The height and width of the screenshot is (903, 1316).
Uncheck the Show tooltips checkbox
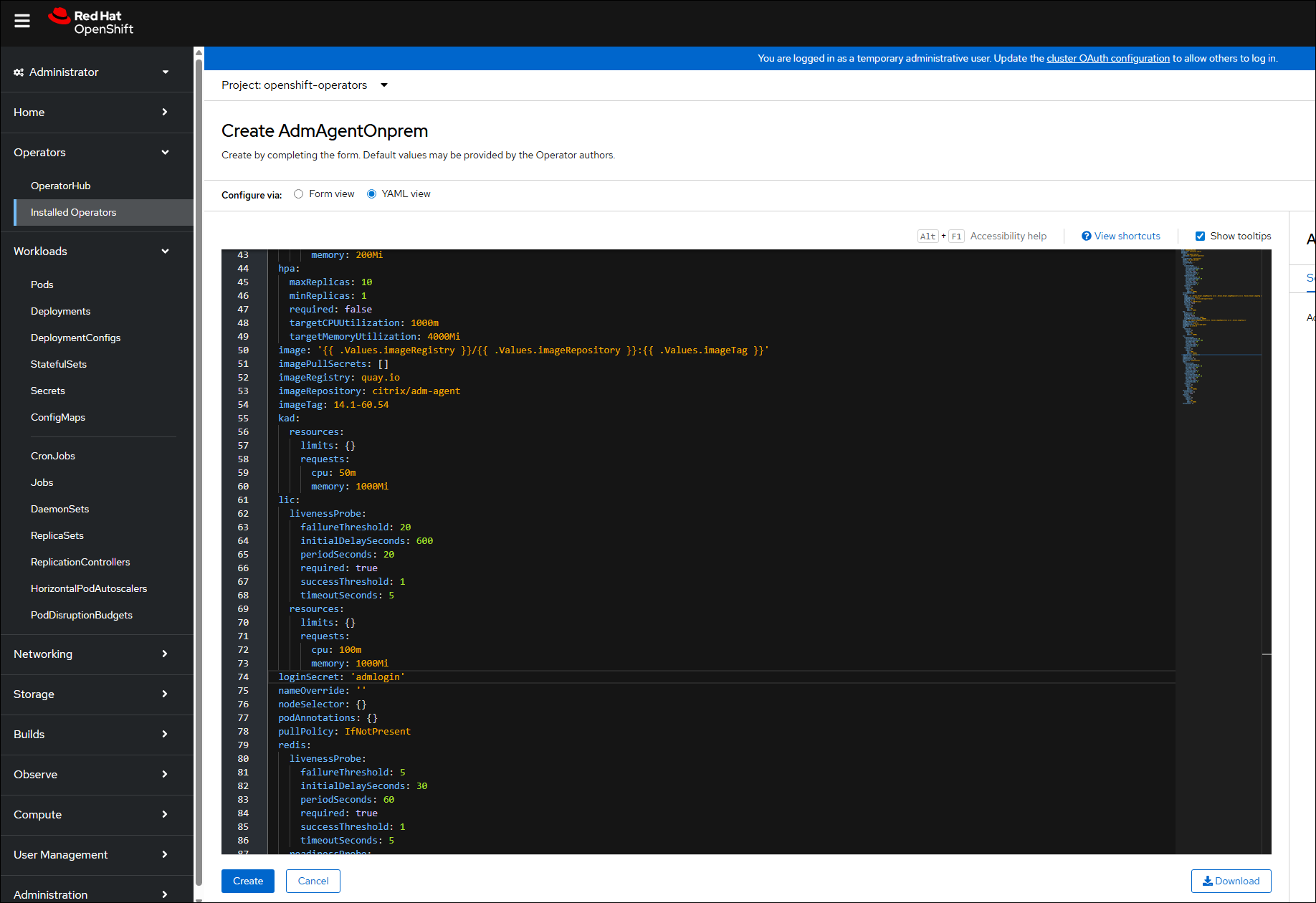(1199, 235)
